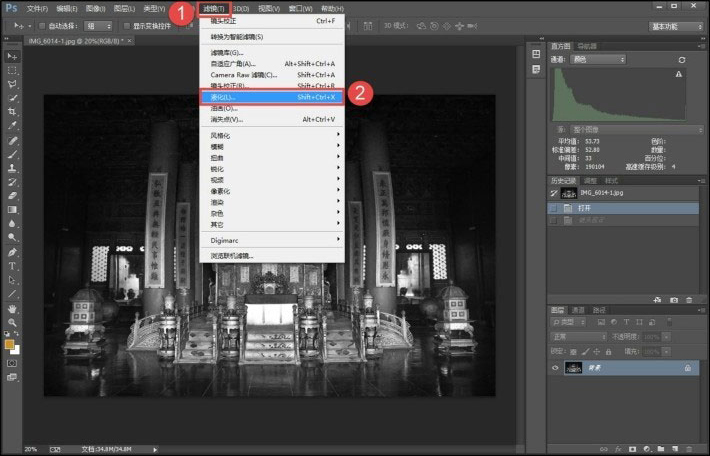Viewport: 710px width, 456px height.
Task: Select the Rectangular Marquee tool
Action: pyautogui.click(x=13, y=70)
